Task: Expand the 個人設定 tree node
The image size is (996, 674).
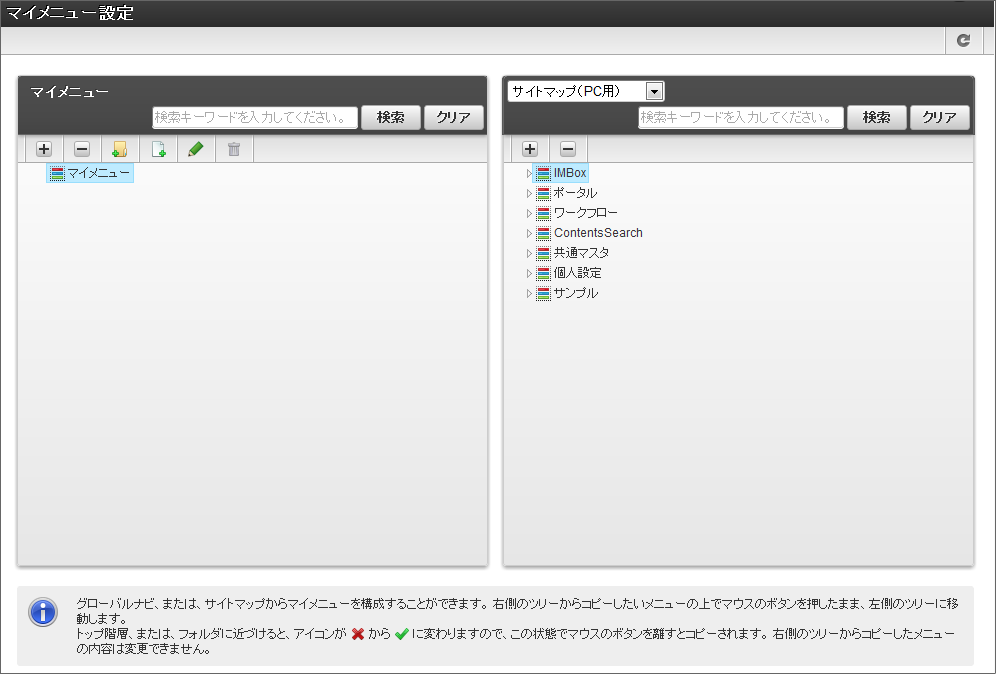Action: 528,273
